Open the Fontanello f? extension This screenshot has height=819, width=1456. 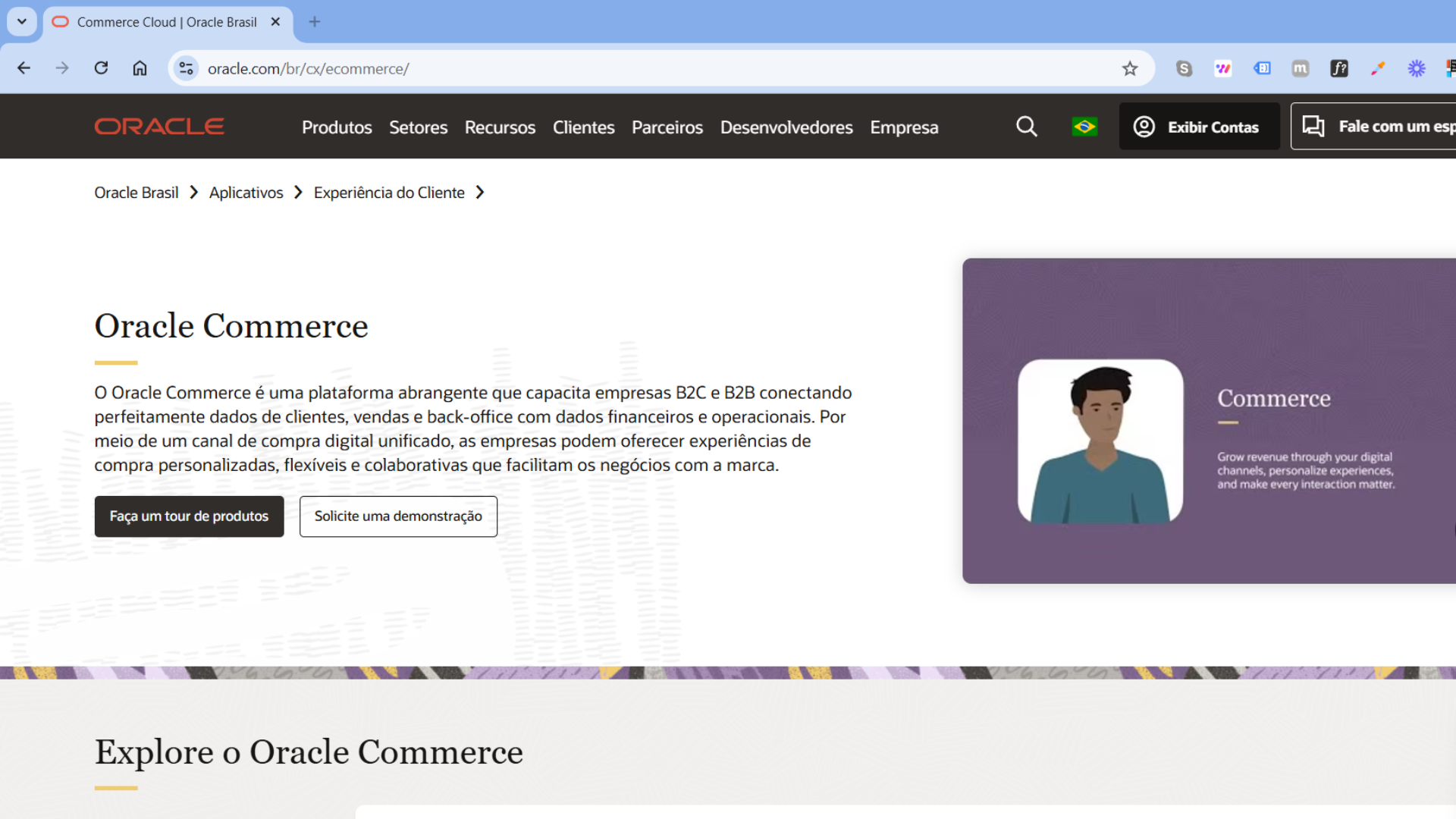1340,68
